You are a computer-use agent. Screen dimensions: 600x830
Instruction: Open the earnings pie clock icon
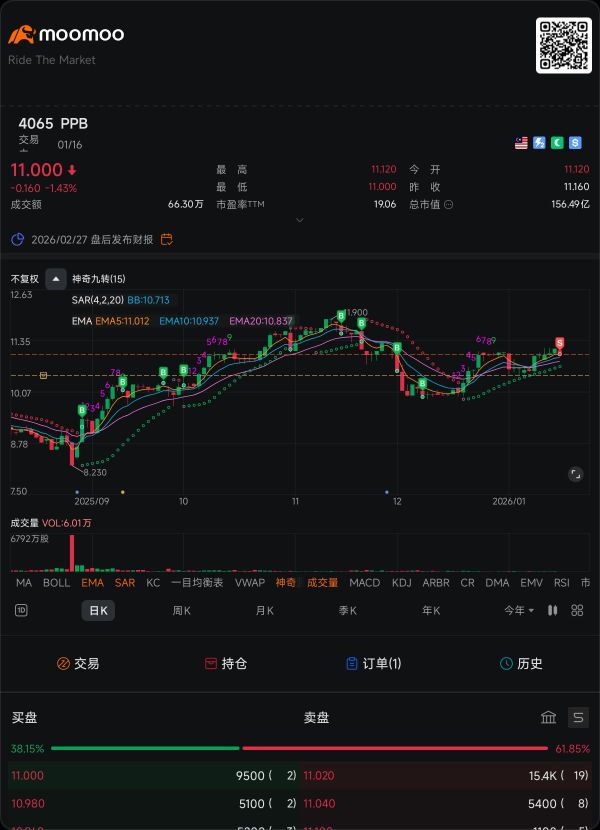point(17,240)
